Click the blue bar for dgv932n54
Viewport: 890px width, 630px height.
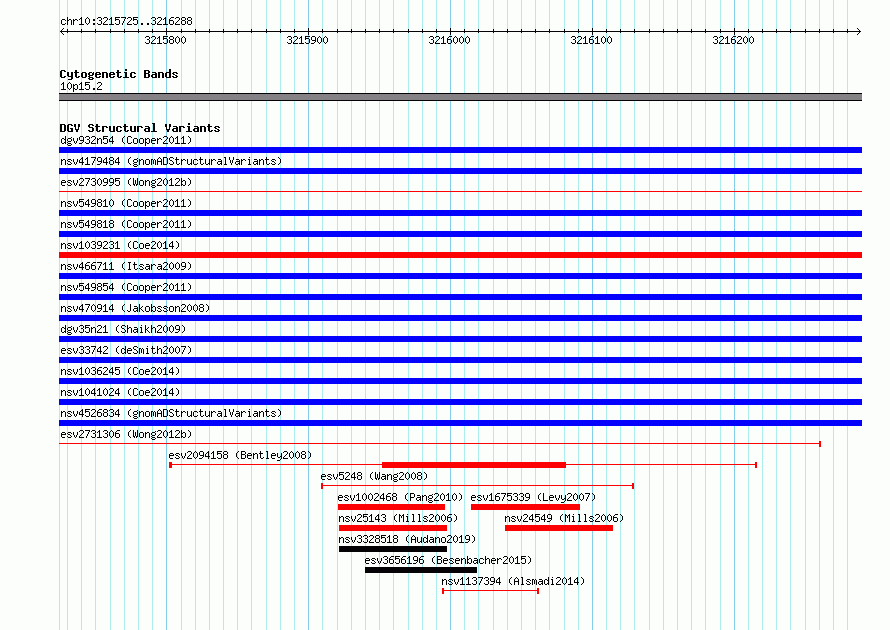point(460,150)
